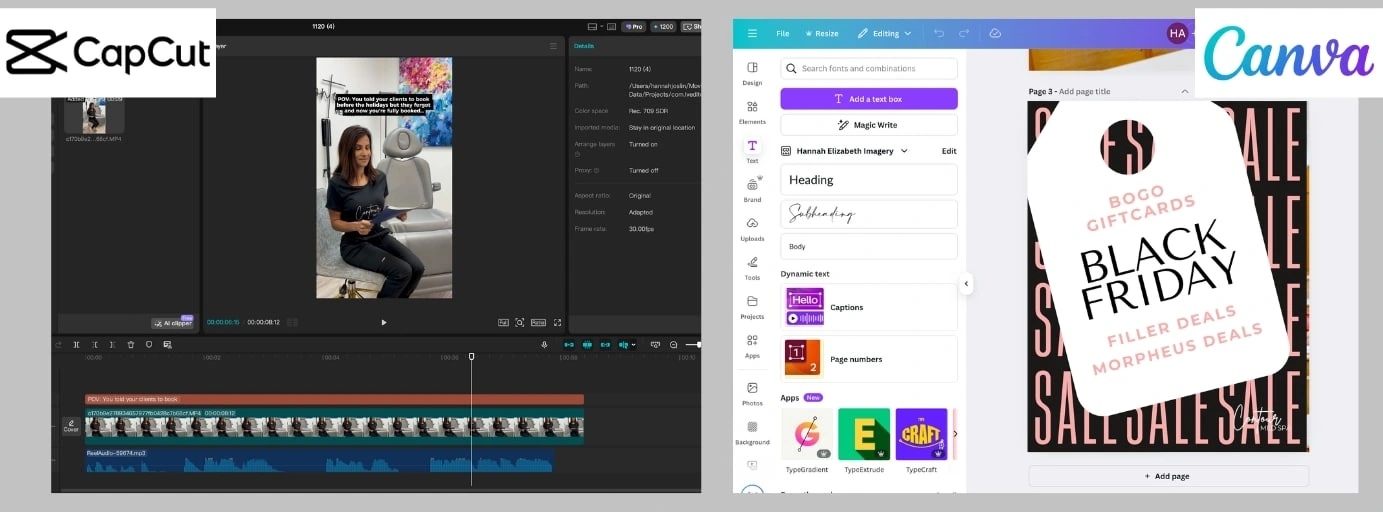1383x512 pixels.
Task: Open Captions dynamic text option
Action: tap(869, 307)
